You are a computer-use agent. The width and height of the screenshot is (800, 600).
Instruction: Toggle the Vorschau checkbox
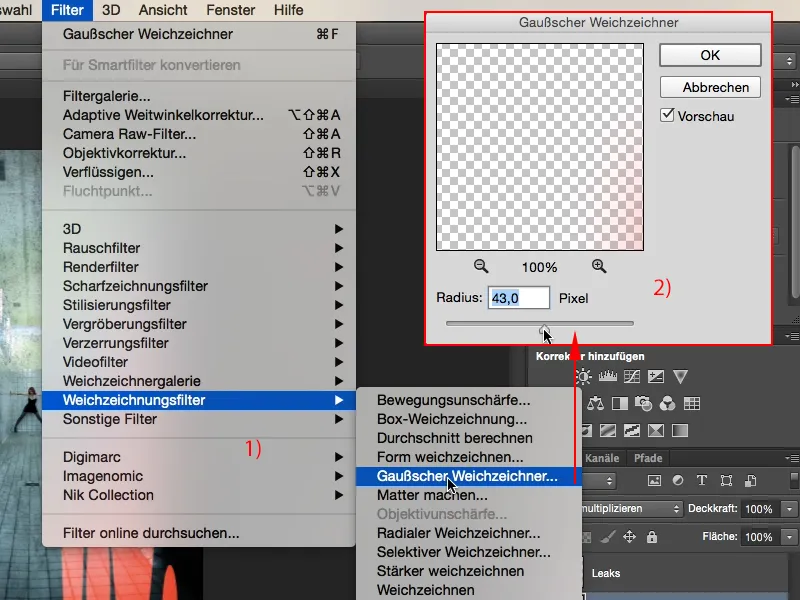click(669, 114)
